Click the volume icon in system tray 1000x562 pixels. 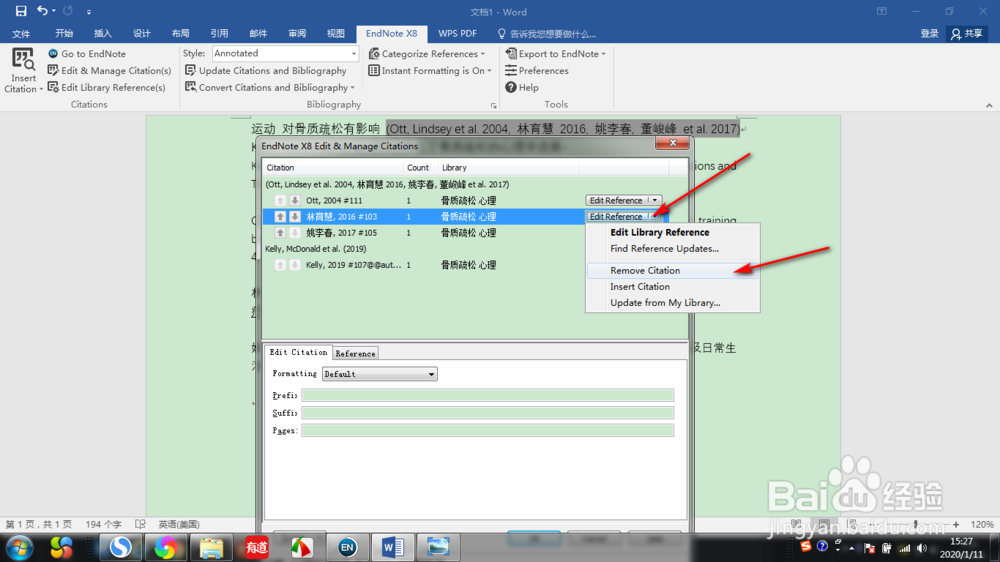(922, 548)
